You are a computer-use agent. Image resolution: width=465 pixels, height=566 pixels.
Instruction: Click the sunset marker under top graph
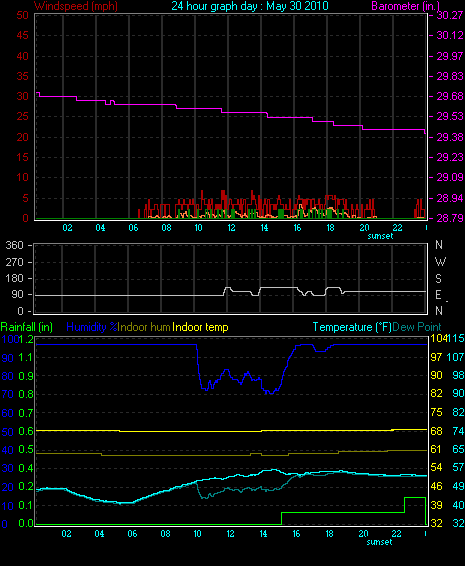(x=380, y=236)
